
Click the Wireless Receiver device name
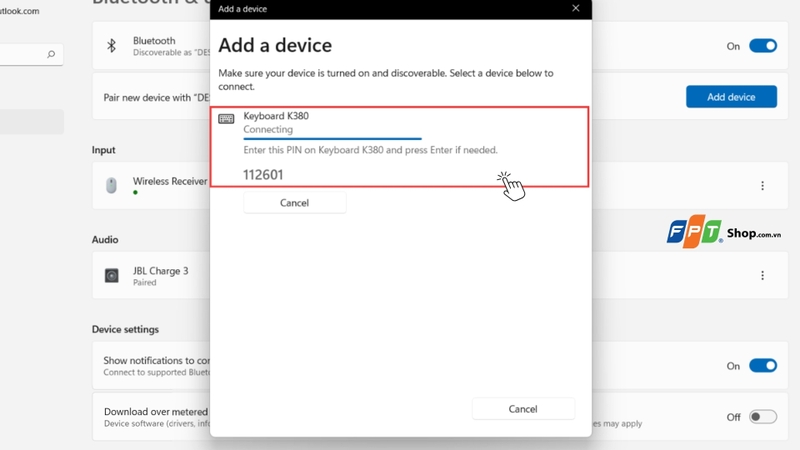170,181
